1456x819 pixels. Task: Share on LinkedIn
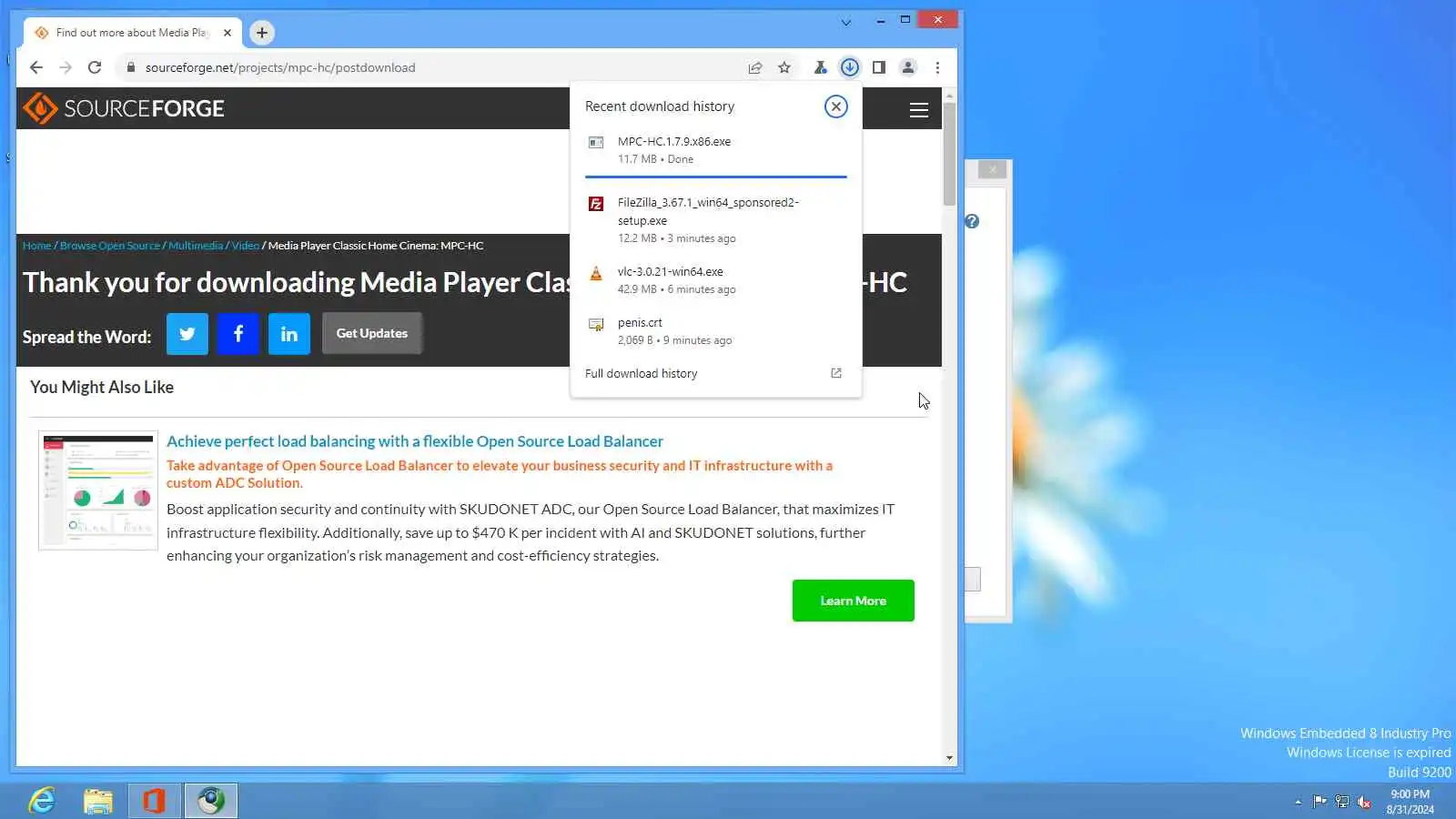point(289,334)
